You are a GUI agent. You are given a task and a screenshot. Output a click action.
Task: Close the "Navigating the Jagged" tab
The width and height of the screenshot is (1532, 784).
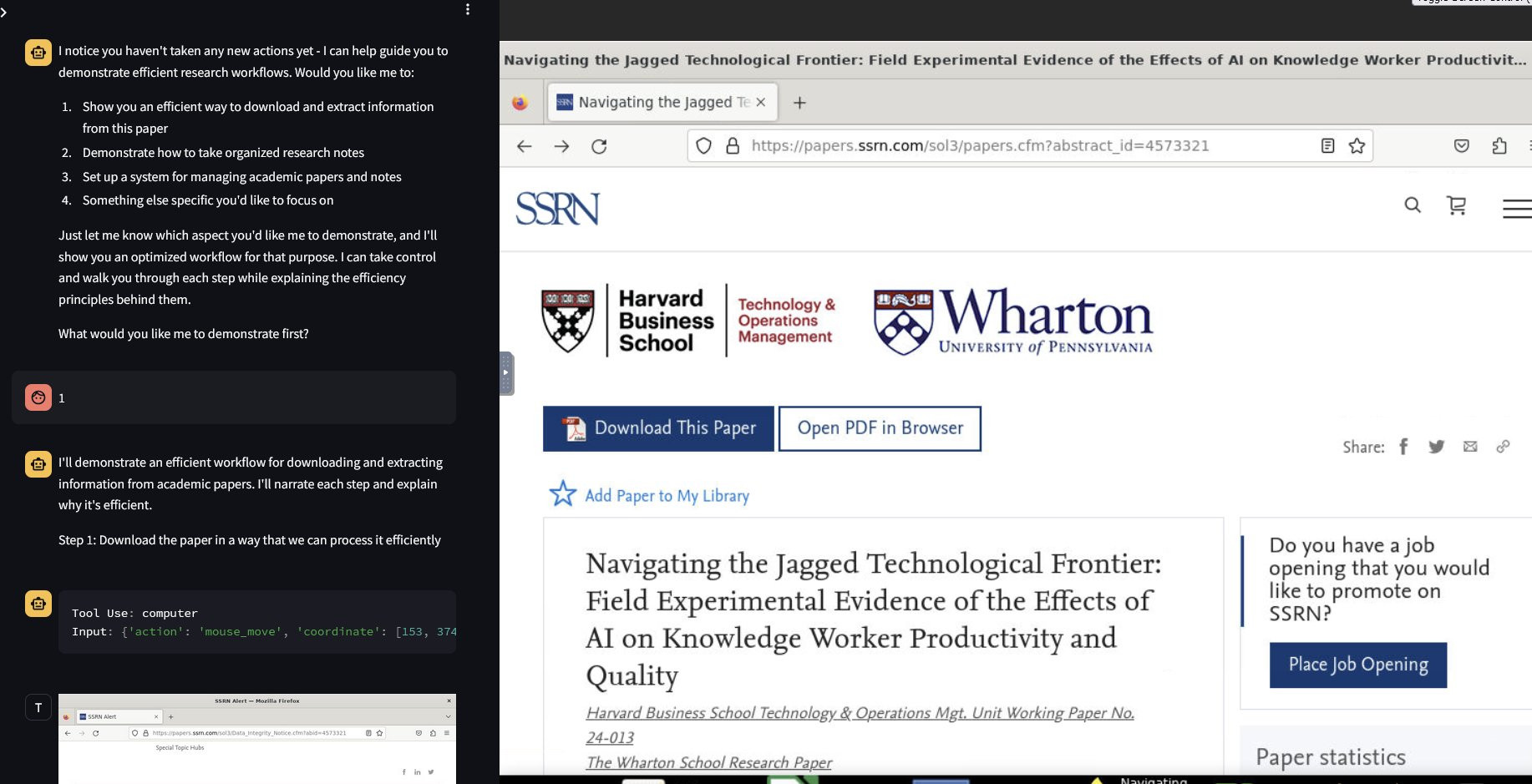(761, 102)
